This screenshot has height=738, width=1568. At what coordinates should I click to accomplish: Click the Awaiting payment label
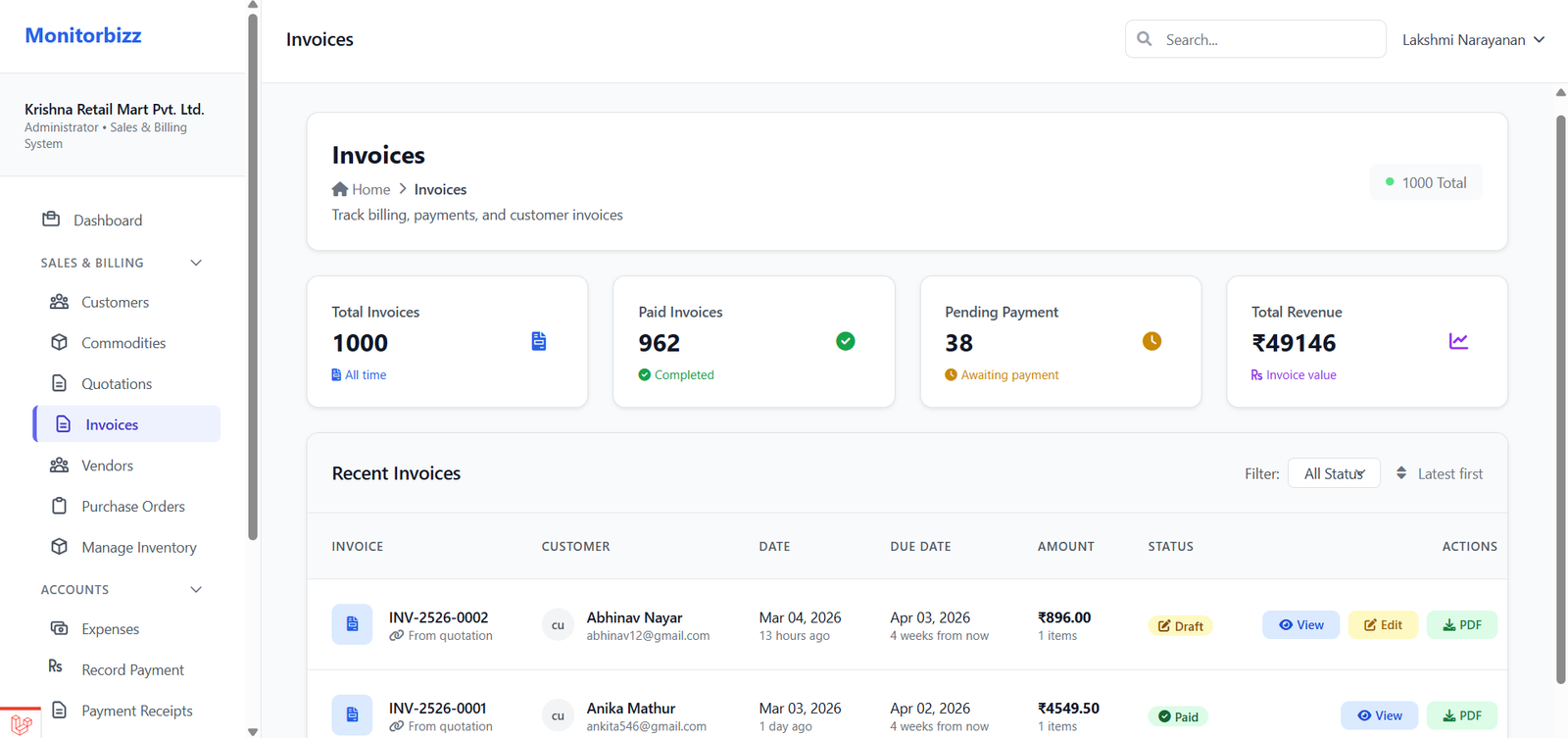coord(1009,374)
